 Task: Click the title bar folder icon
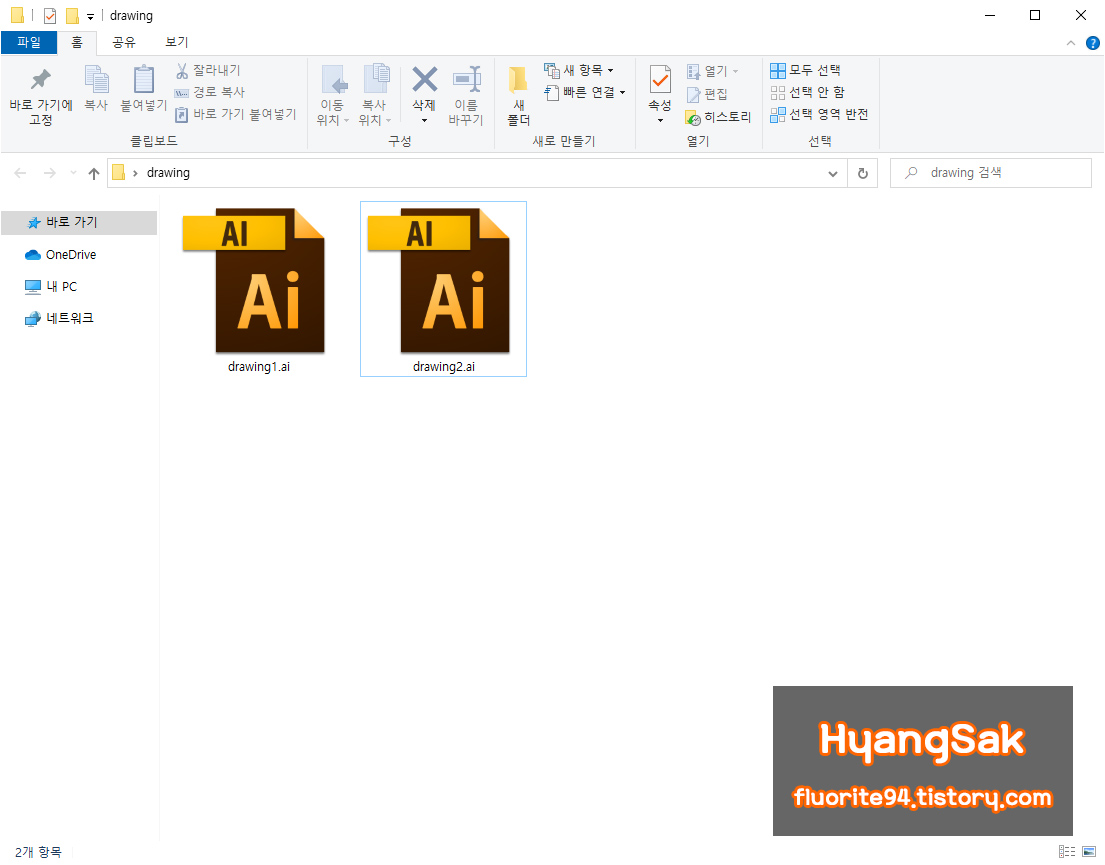point(18,16)
